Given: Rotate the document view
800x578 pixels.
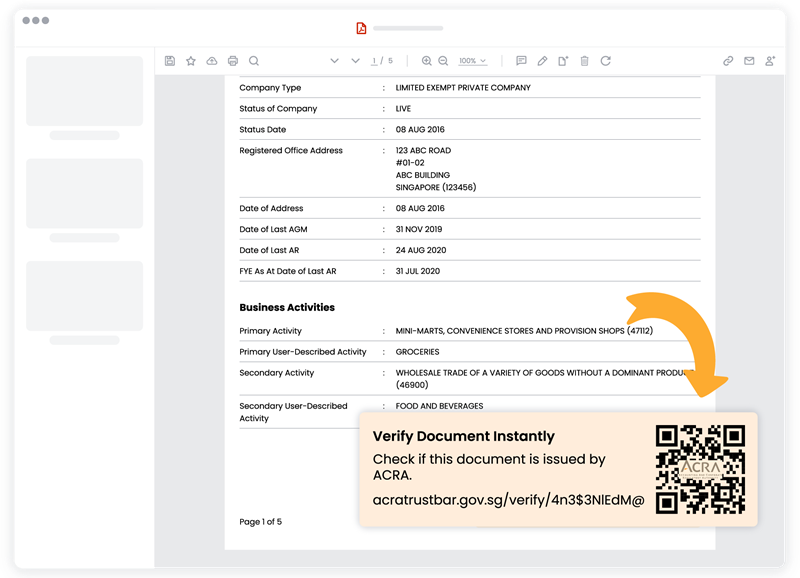Looking at the screenshot, I should (606, 61).
